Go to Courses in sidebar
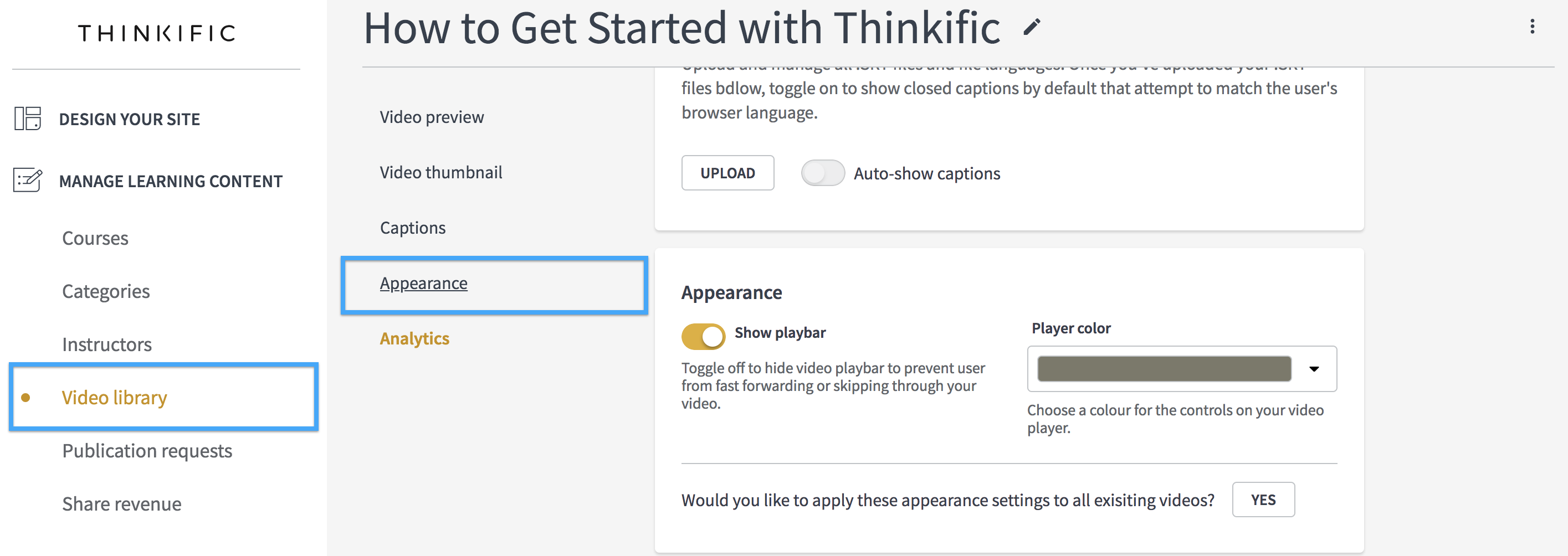 tap(95, 238)
